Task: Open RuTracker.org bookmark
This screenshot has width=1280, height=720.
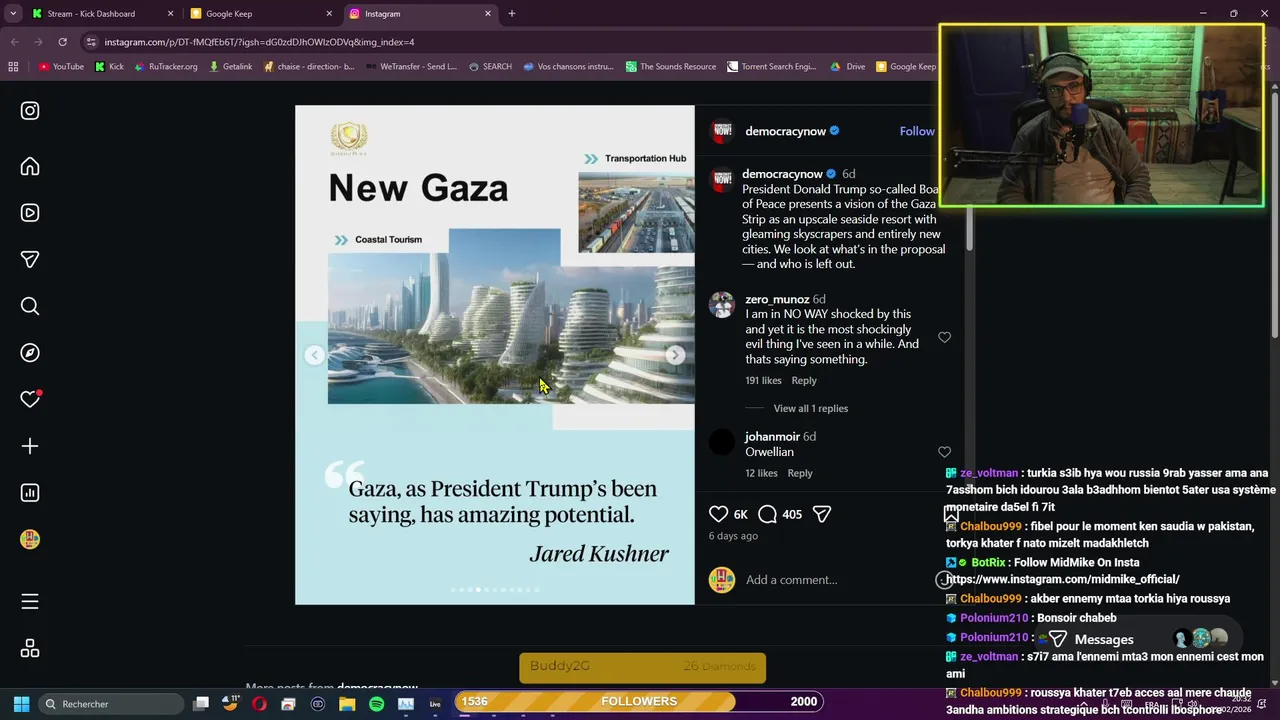Action: pos(166,67)
